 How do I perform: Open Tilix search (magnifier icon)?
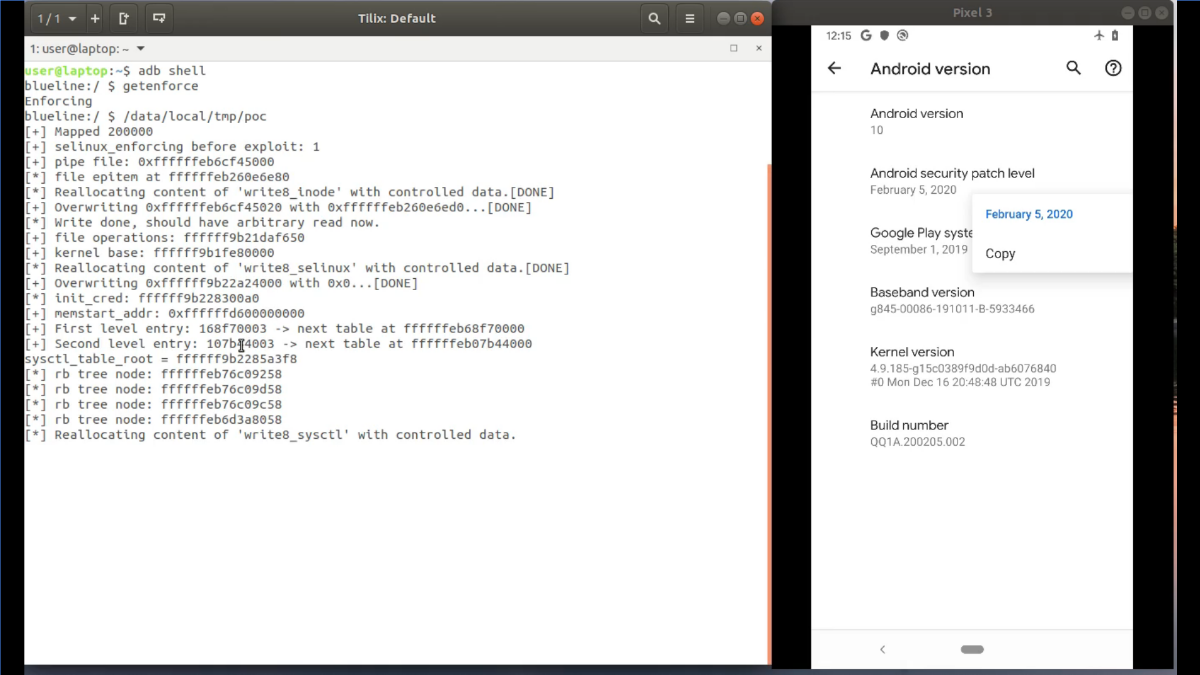click(654, 18)
